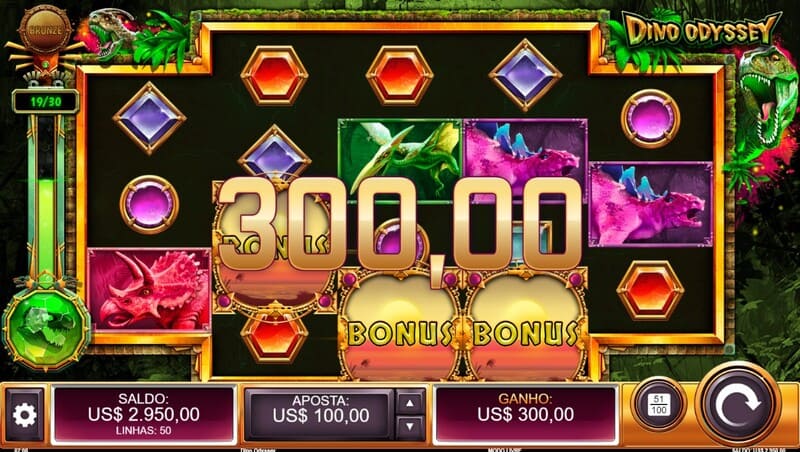Click the green vertical progress meter
Image resolution: width=800 pixels, height=452 pixels.
pyautogui.click(x=46, y=196)
